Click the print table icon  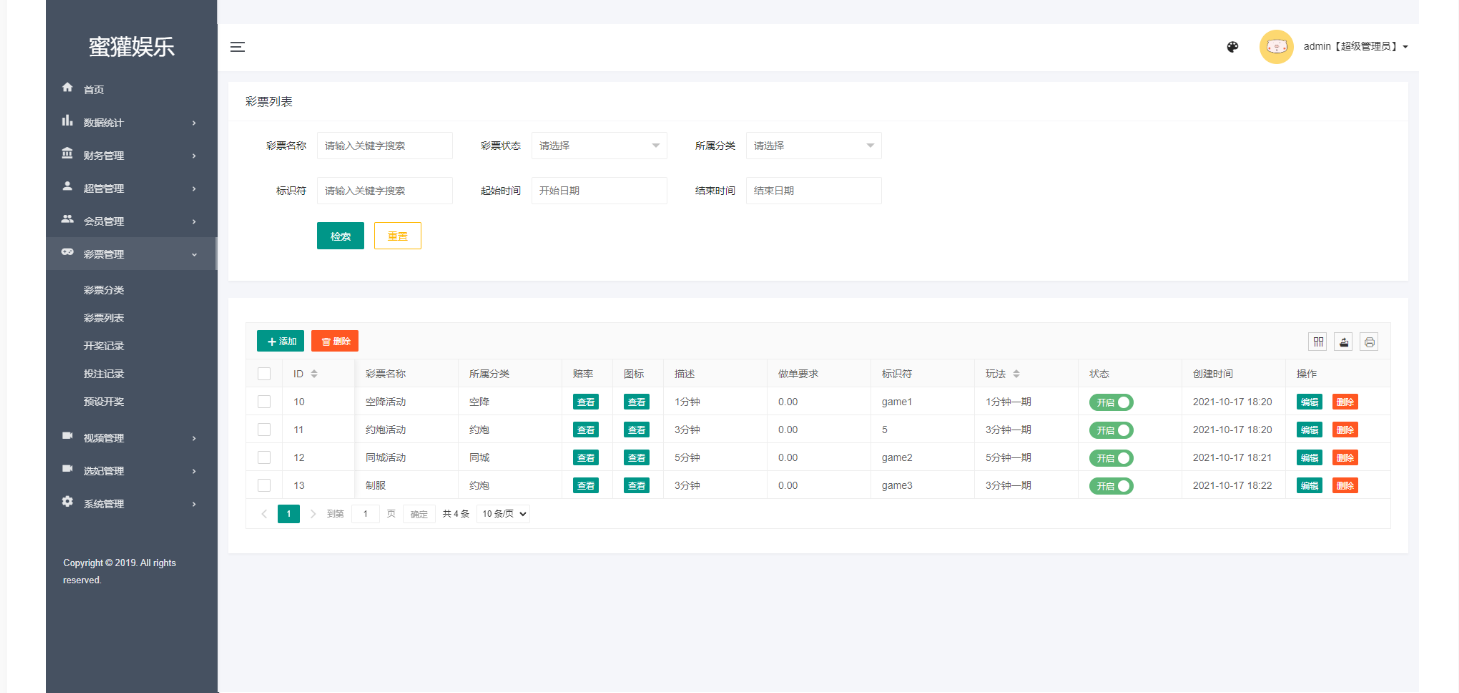point(1370,342)
